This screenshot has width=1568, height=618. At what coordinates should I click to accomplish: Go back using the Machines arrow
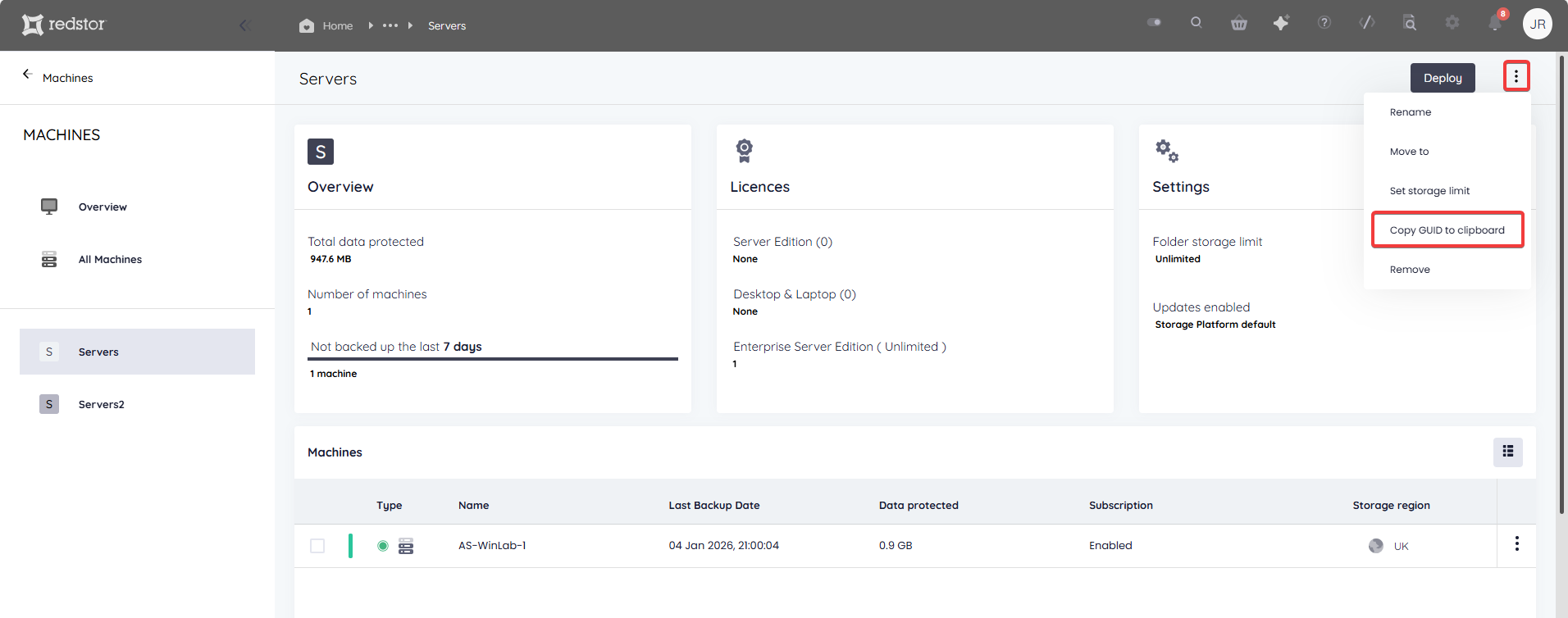pyautogui.click(x=27, y=74)
